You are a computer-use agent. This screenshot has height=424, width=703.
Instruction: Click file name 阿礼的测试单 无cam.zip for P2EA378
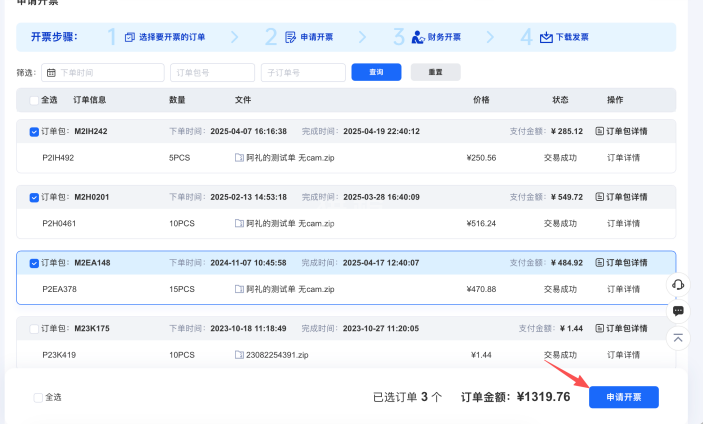click(290, 289)
